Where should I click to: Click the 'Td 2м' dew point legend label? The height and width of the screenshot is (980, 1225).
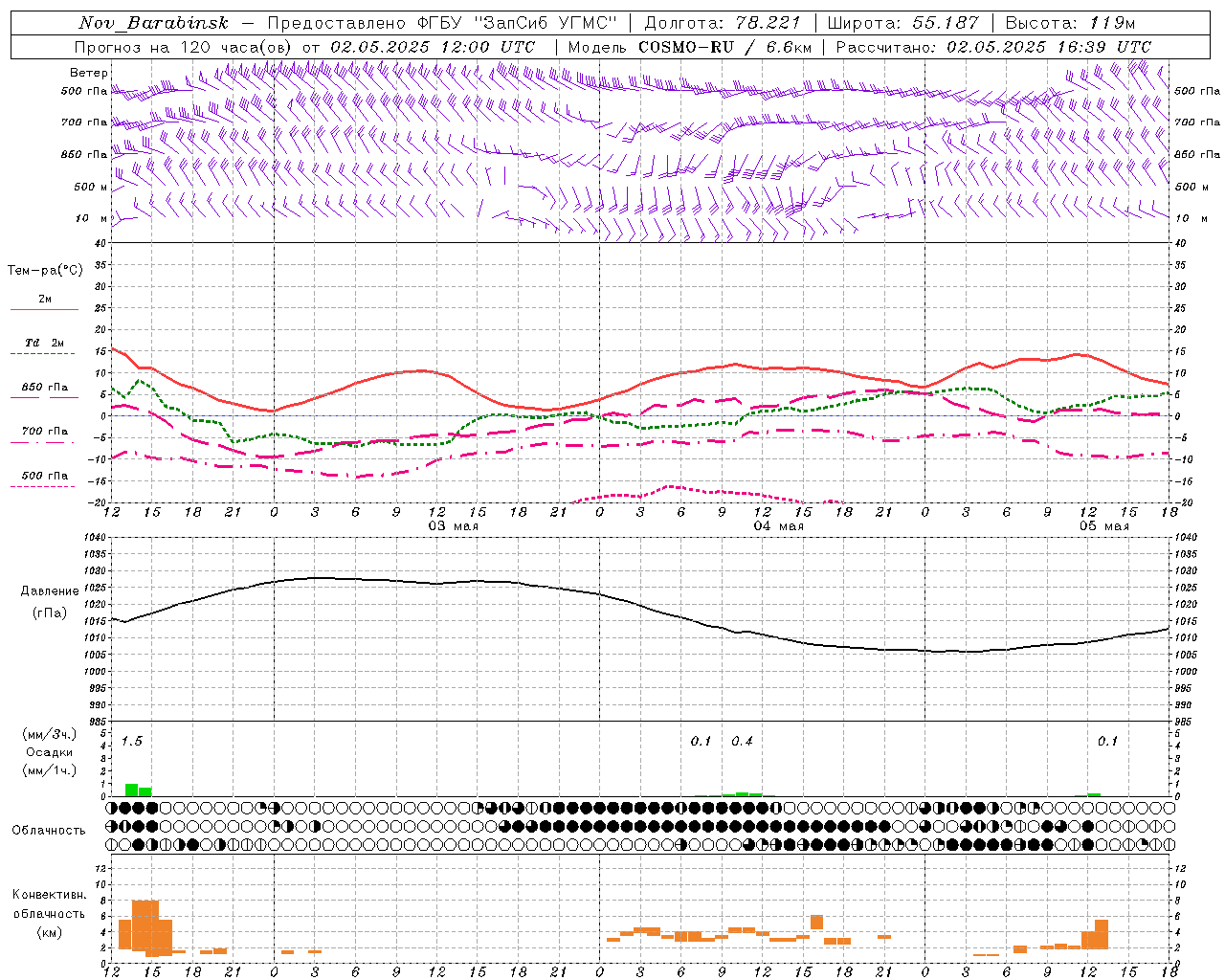(x=45, y=343)
